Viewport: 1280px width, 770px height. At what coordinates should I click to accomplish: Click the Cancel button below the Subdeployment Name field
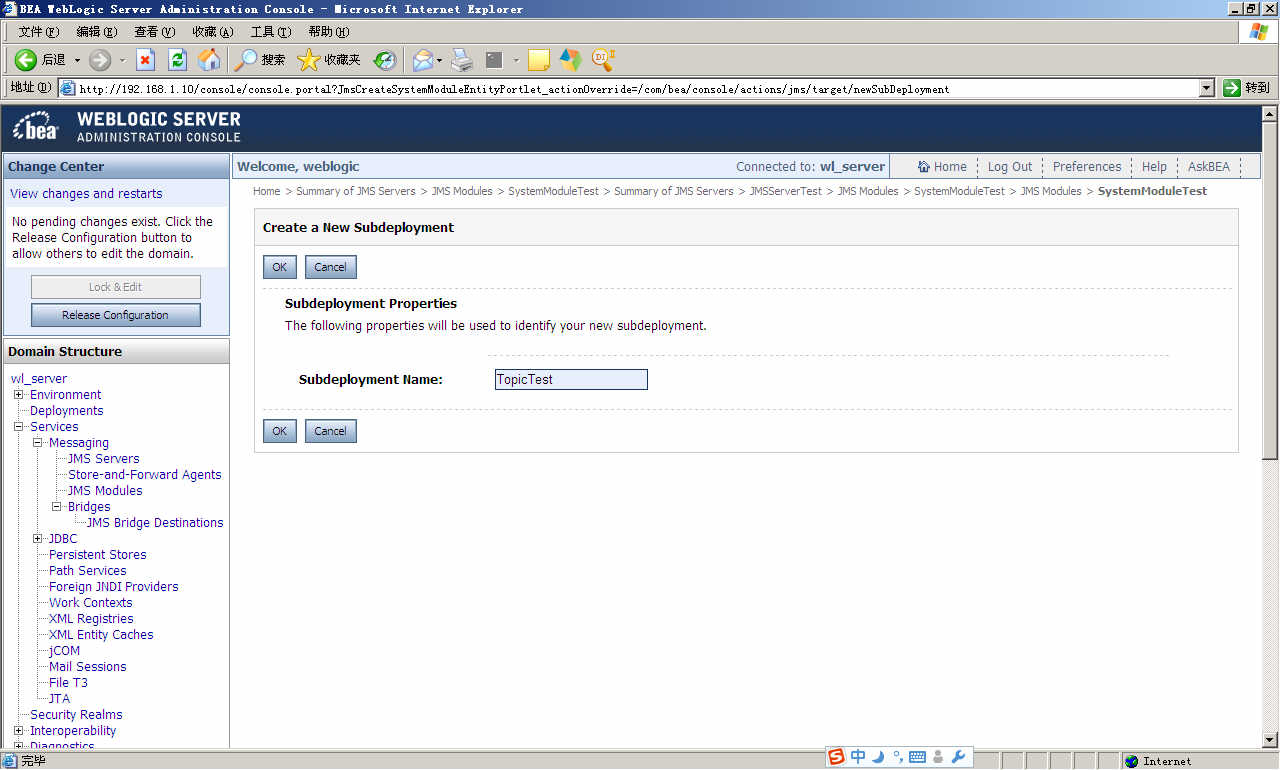point(331,431)
